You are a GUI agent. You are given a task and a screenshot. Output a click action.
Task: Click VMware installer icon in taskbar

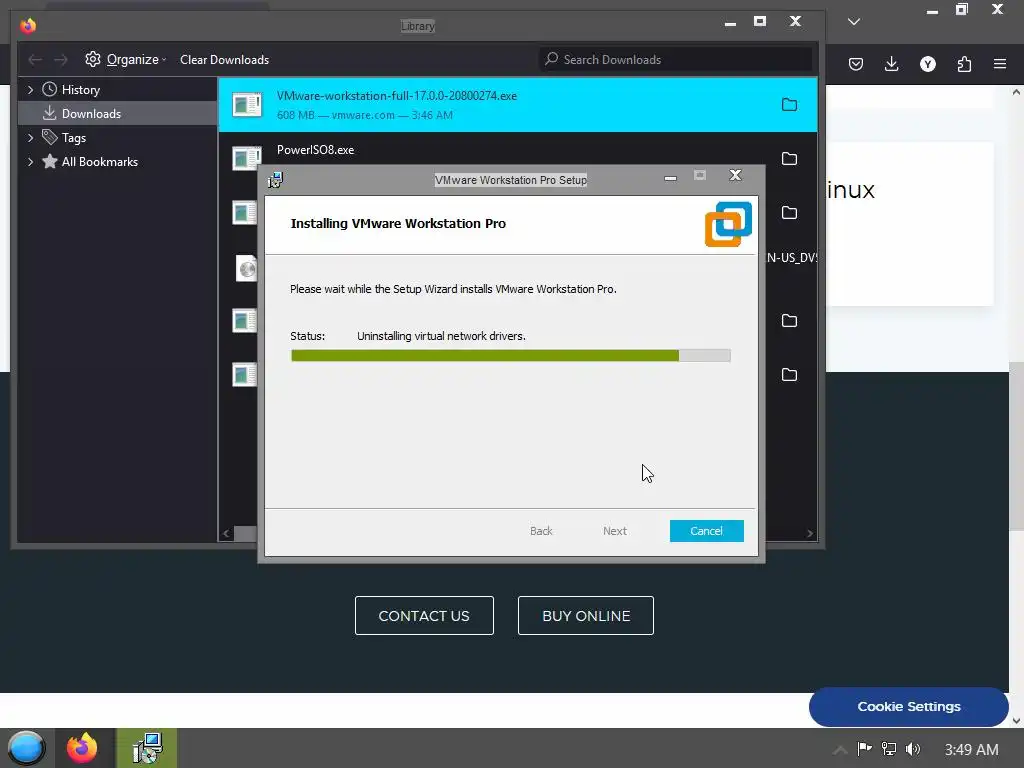coord(147,748)
